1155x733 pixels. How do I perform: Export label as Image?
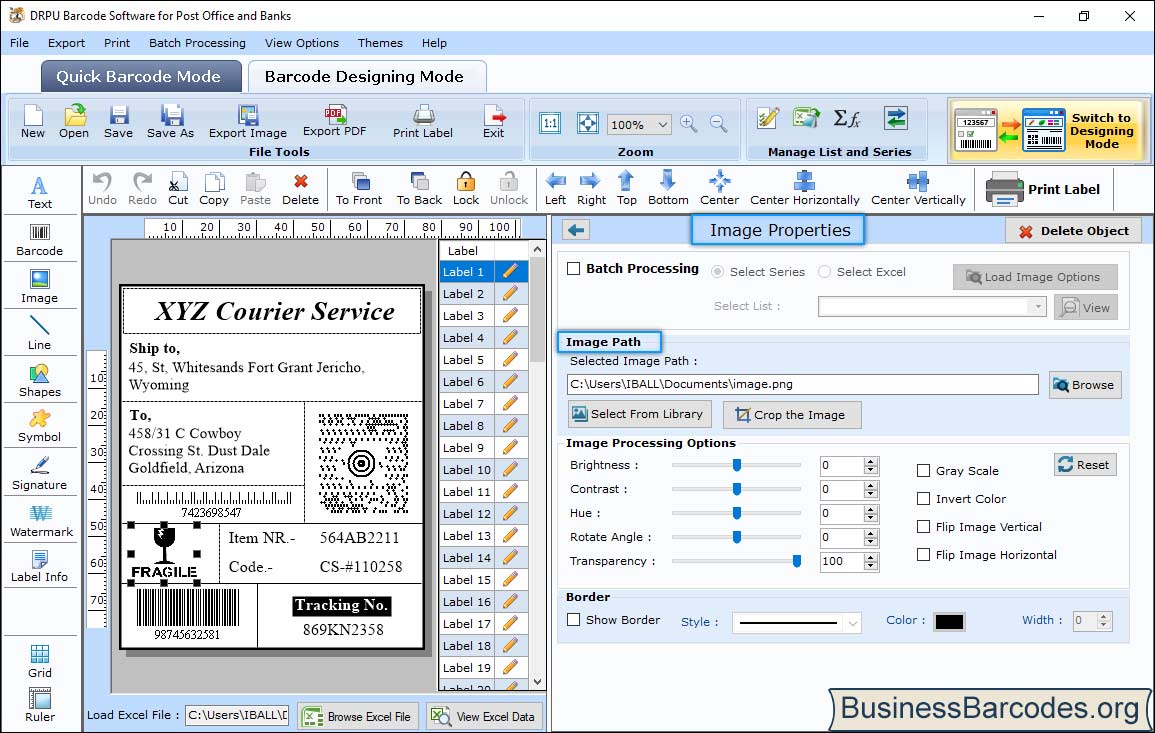tap(248, 122)
